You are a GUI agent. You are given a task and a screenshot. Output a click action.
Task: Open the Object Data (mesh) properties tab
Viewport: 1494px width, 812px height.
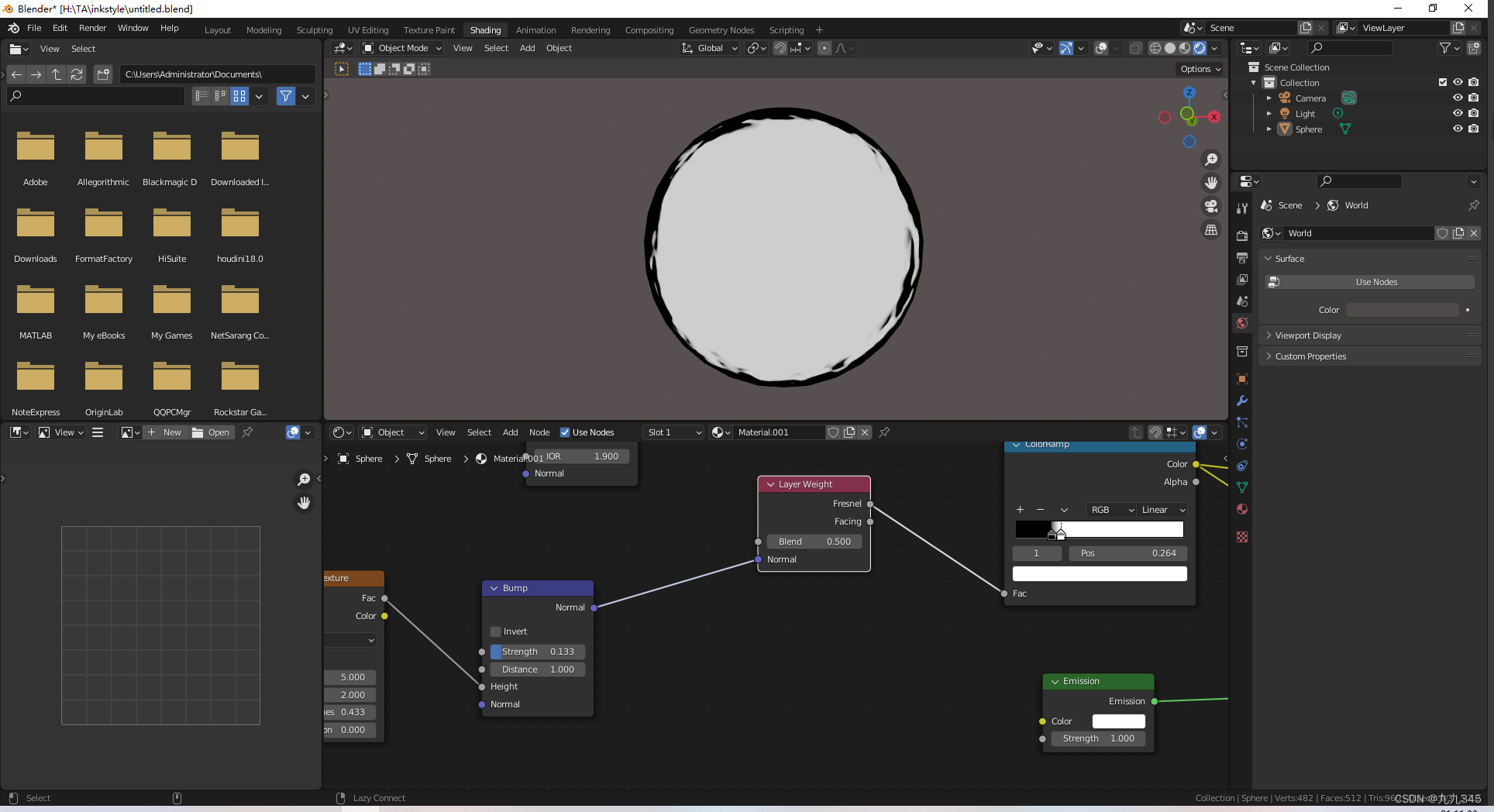(1242, 487)
